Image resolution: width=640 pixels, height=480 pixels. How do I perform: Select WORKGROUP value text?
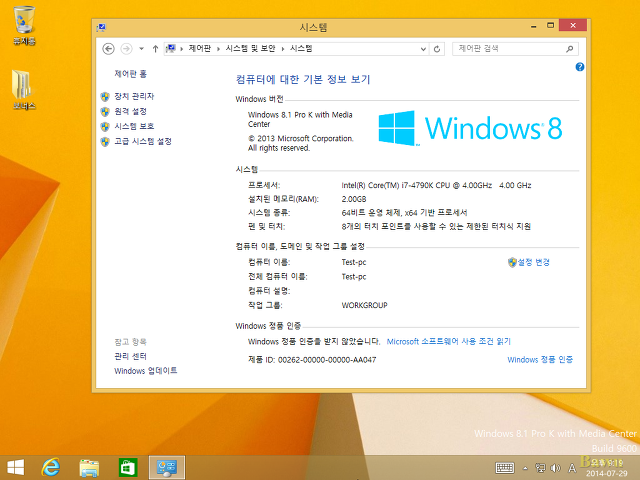(364, 305)
